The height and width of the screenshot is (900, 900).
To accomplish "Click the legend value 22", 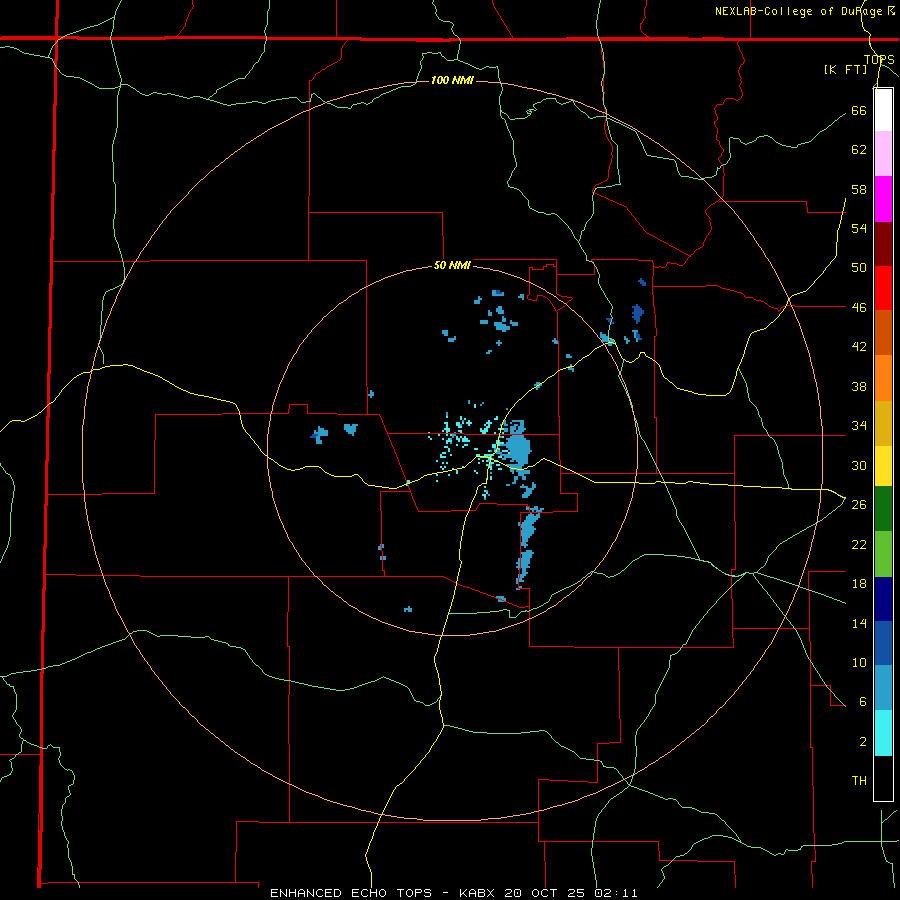I will tap(859, 544).
